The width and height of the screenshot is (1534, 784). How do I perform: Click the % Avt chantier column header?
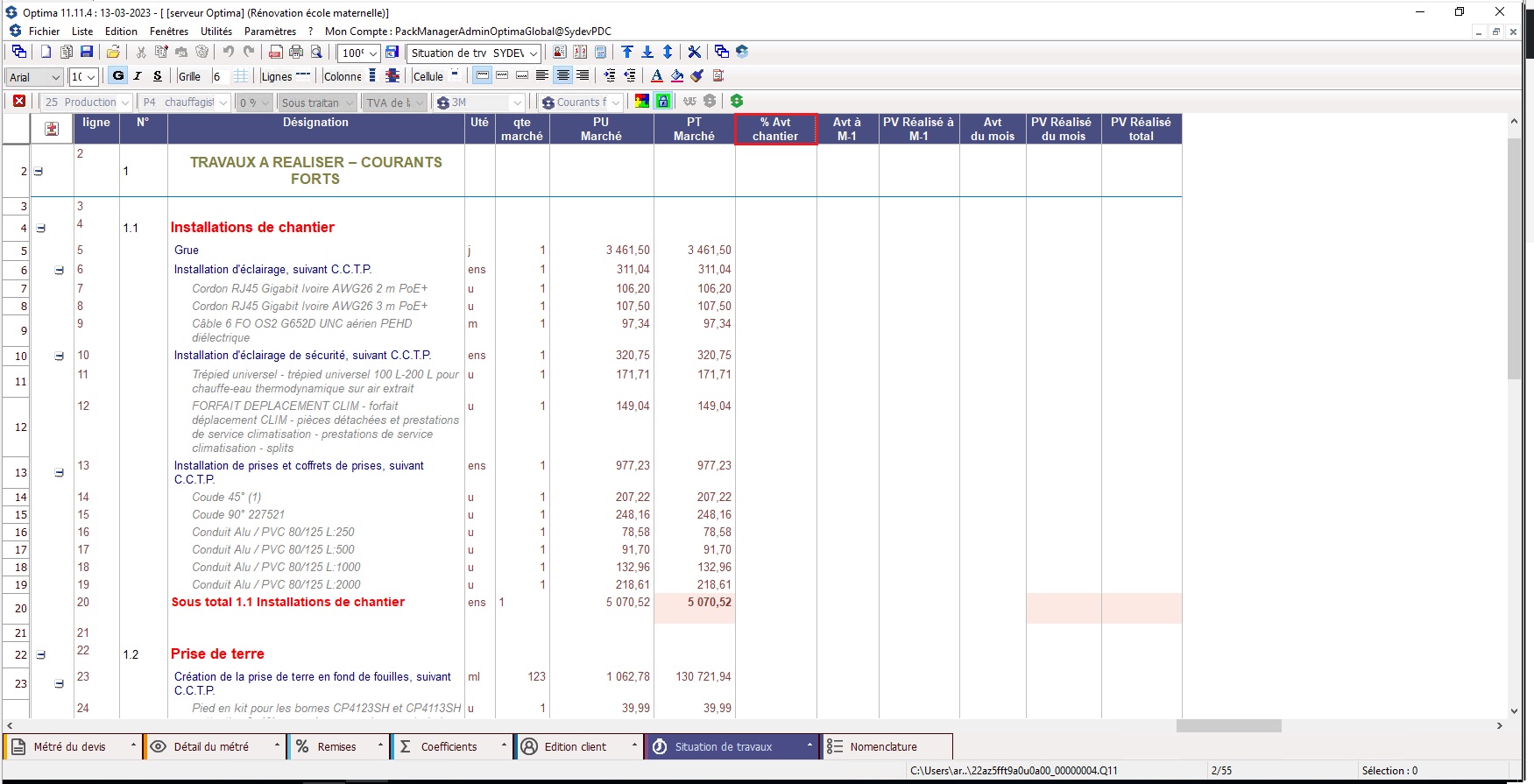(775, 130)
